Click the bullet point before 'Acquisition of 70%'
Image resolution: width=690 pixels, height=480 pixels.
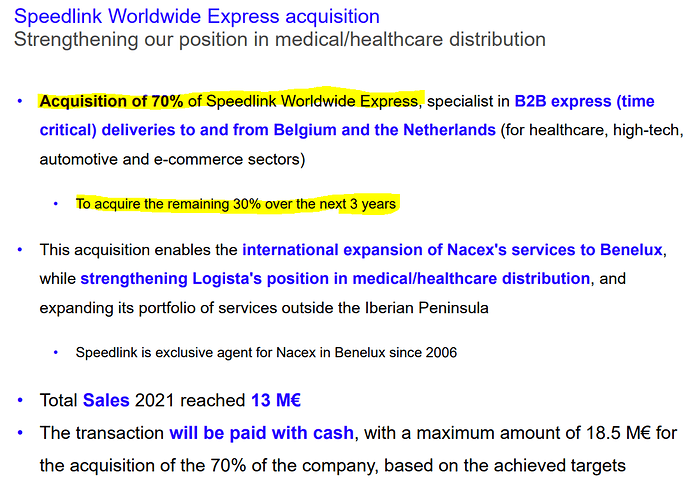click(x=19, y=102)
